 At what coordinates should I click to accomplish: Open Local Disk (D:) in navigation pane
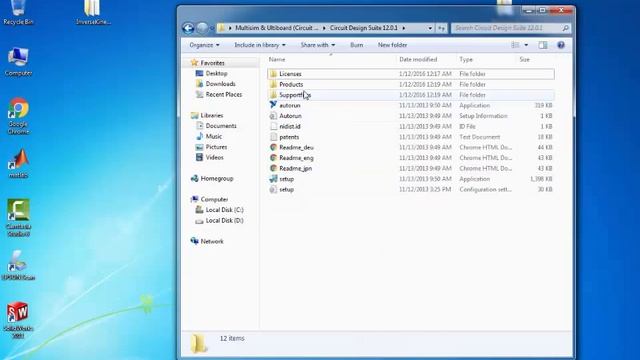[224, 220]
